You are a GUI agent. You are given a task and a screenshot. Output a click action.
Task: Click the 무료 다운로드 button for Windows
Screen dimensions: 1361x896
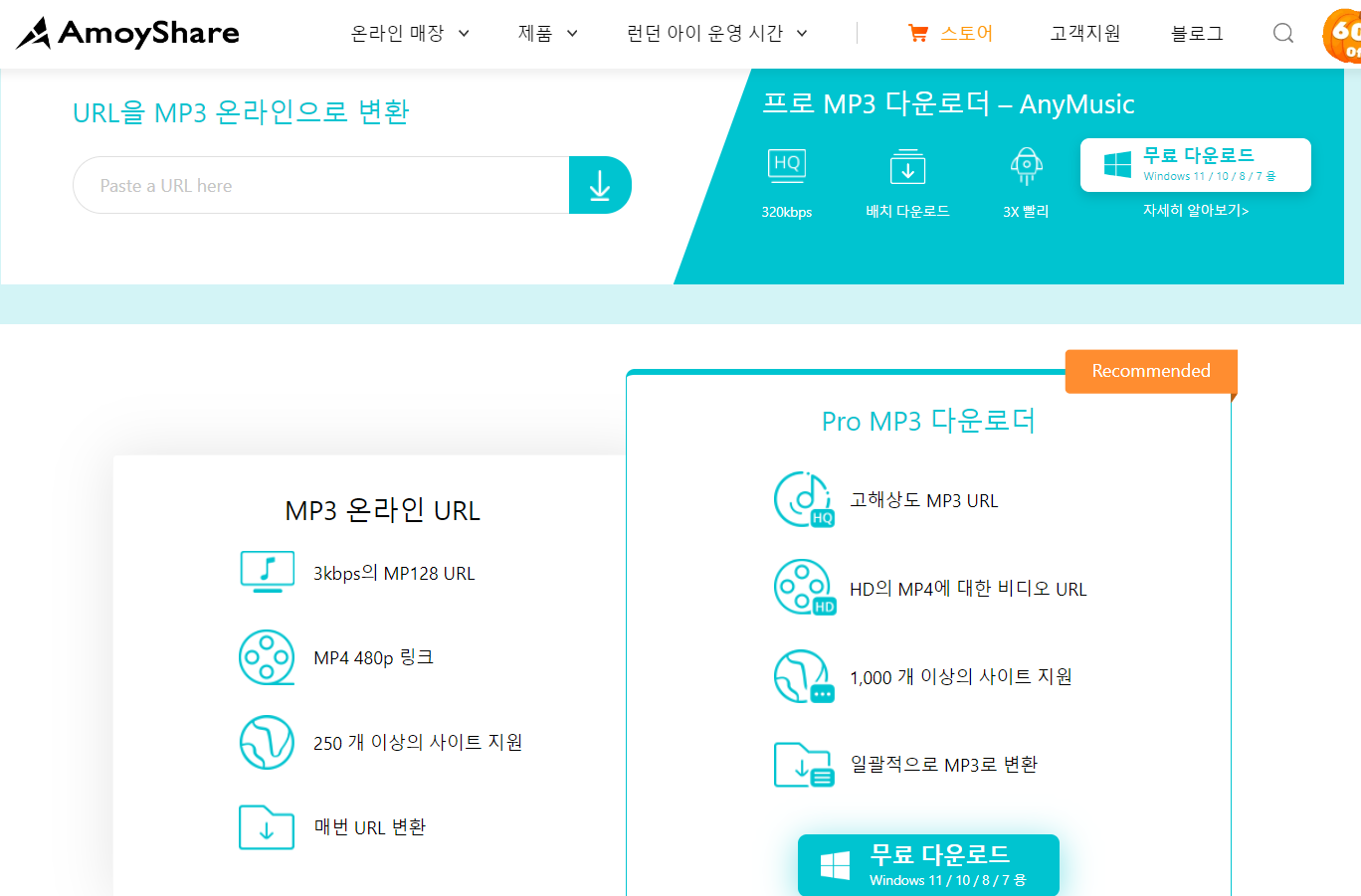1195,164
